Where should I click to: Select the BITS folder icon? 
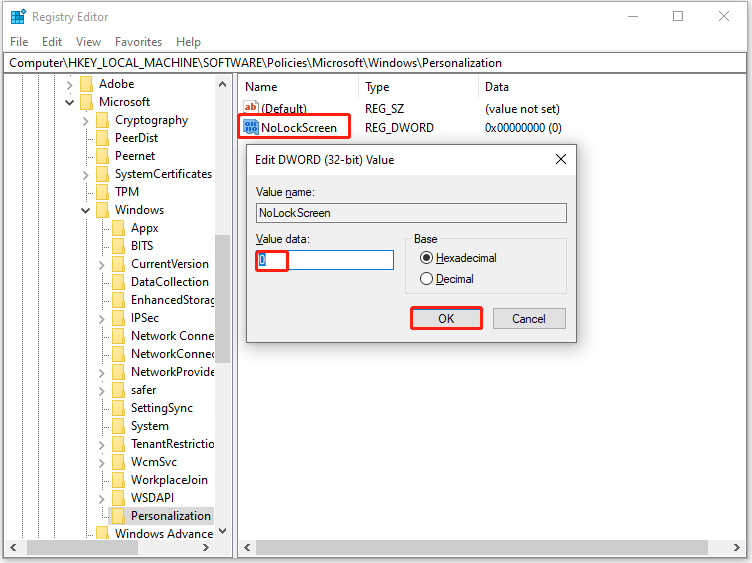pos(118,246)
